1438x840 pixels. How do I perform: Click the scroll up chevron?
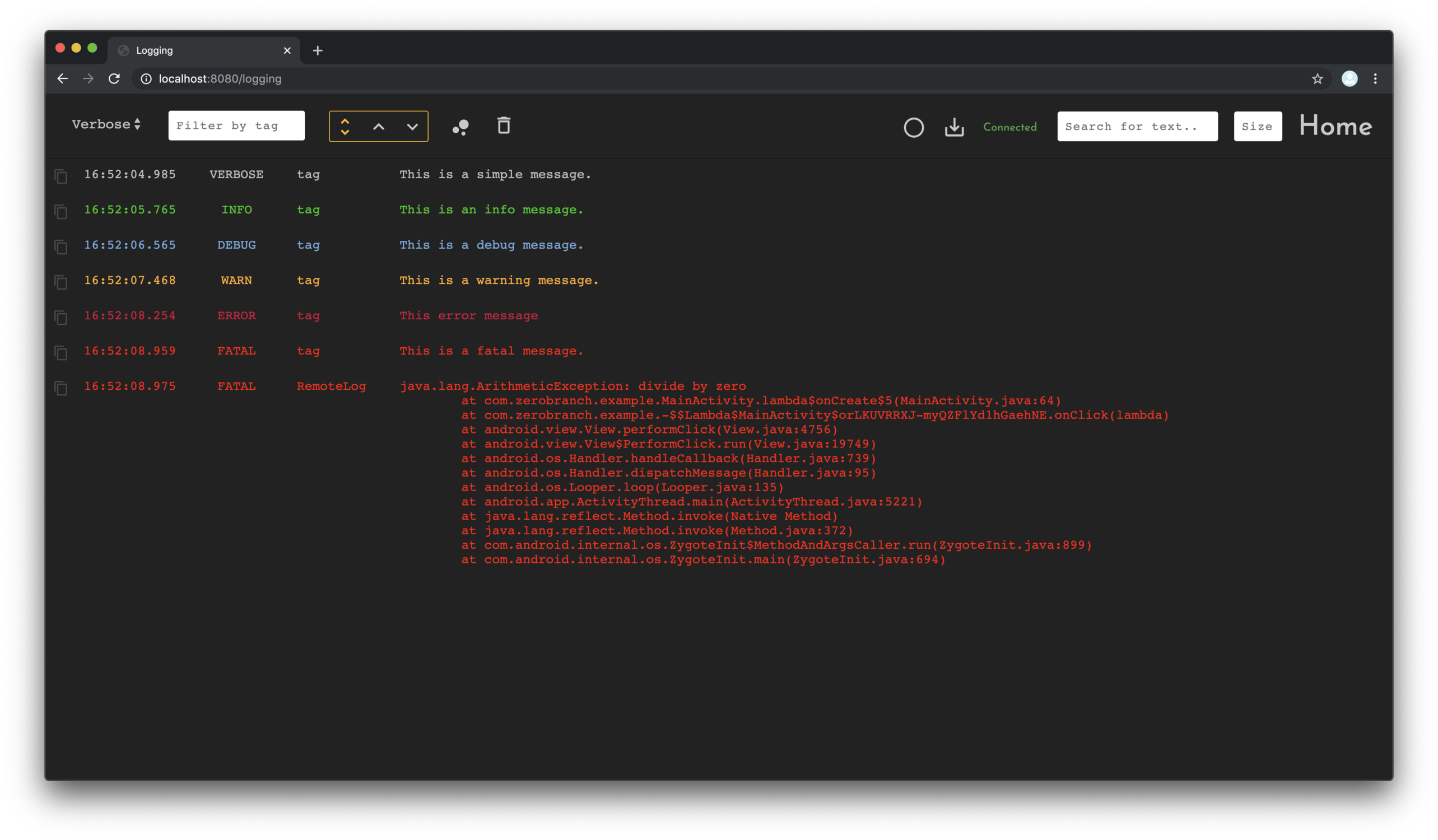click(x=378, y=127)
